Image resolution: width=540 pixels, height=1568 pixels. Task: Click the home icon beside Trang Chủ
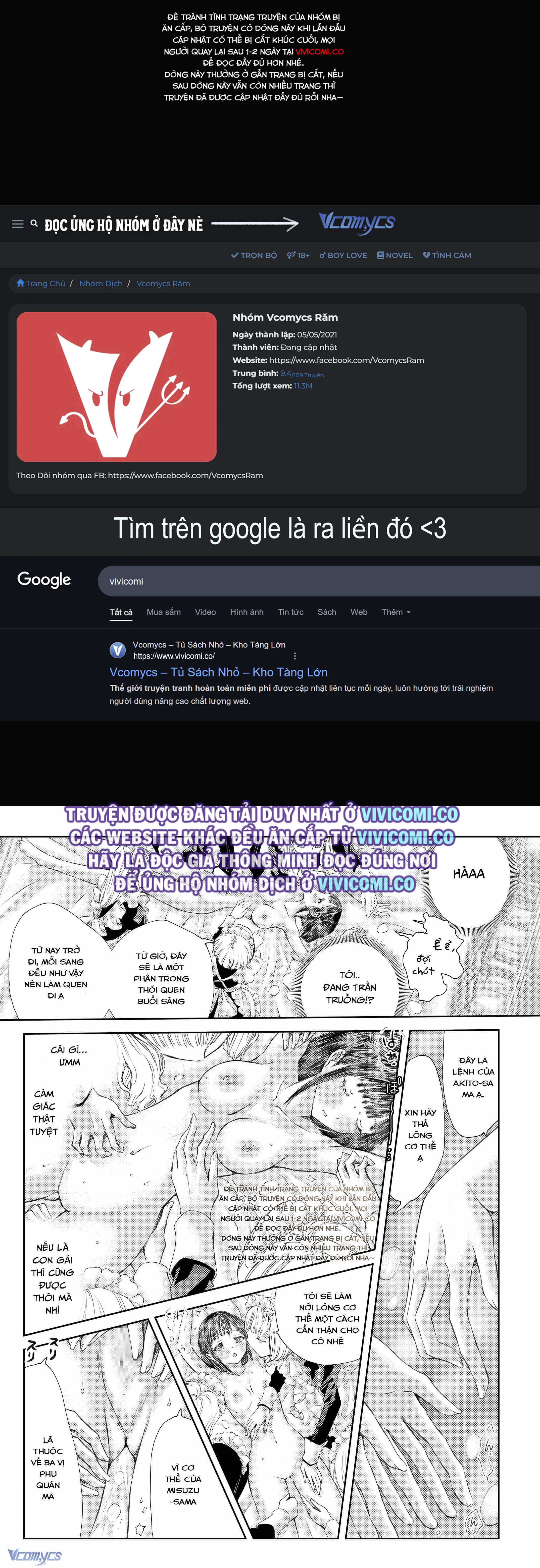point(21,283)
